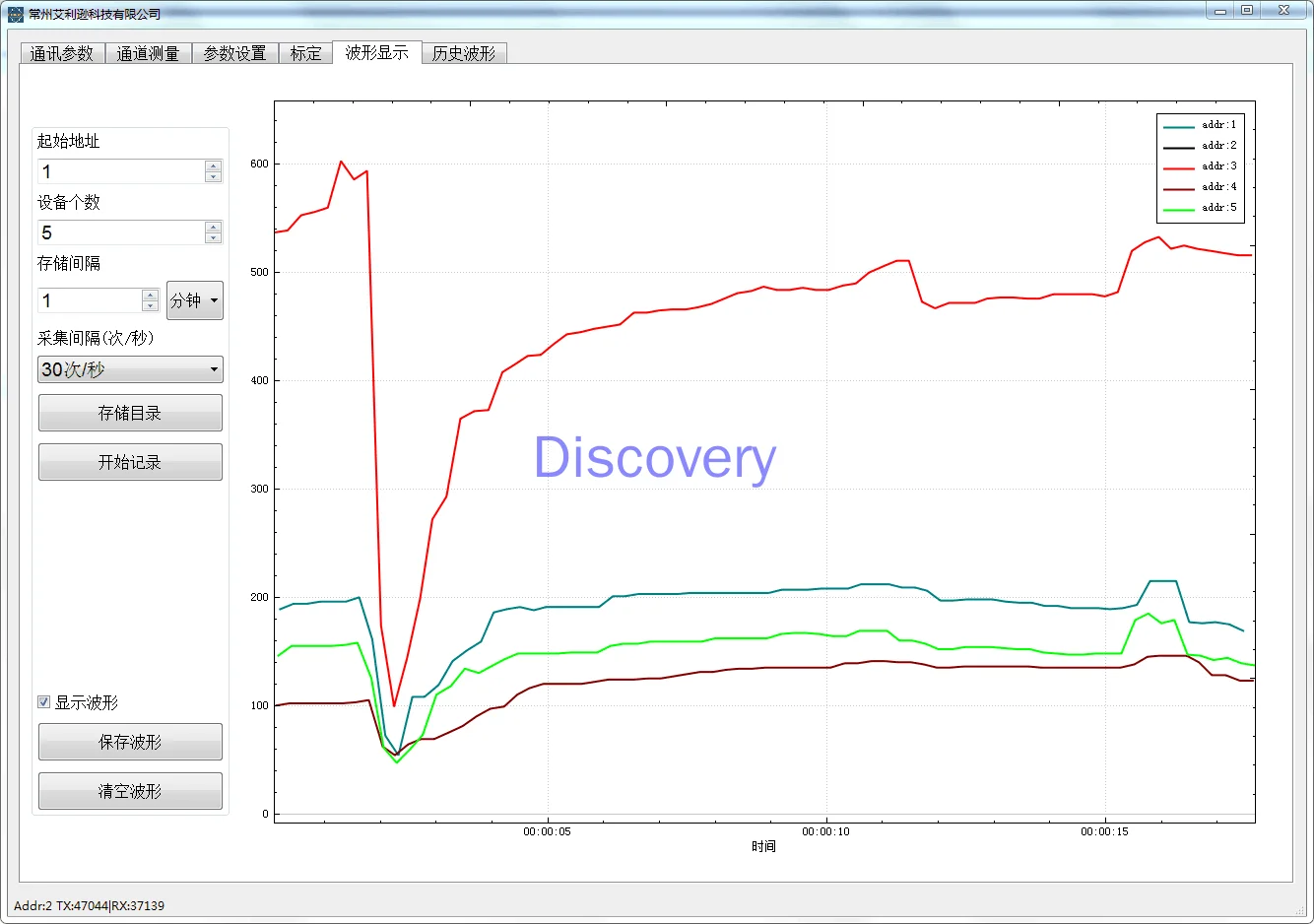Open the 历史波形 tab
The height and width of the screenshot is (924, 1314).
coord(464,53)
